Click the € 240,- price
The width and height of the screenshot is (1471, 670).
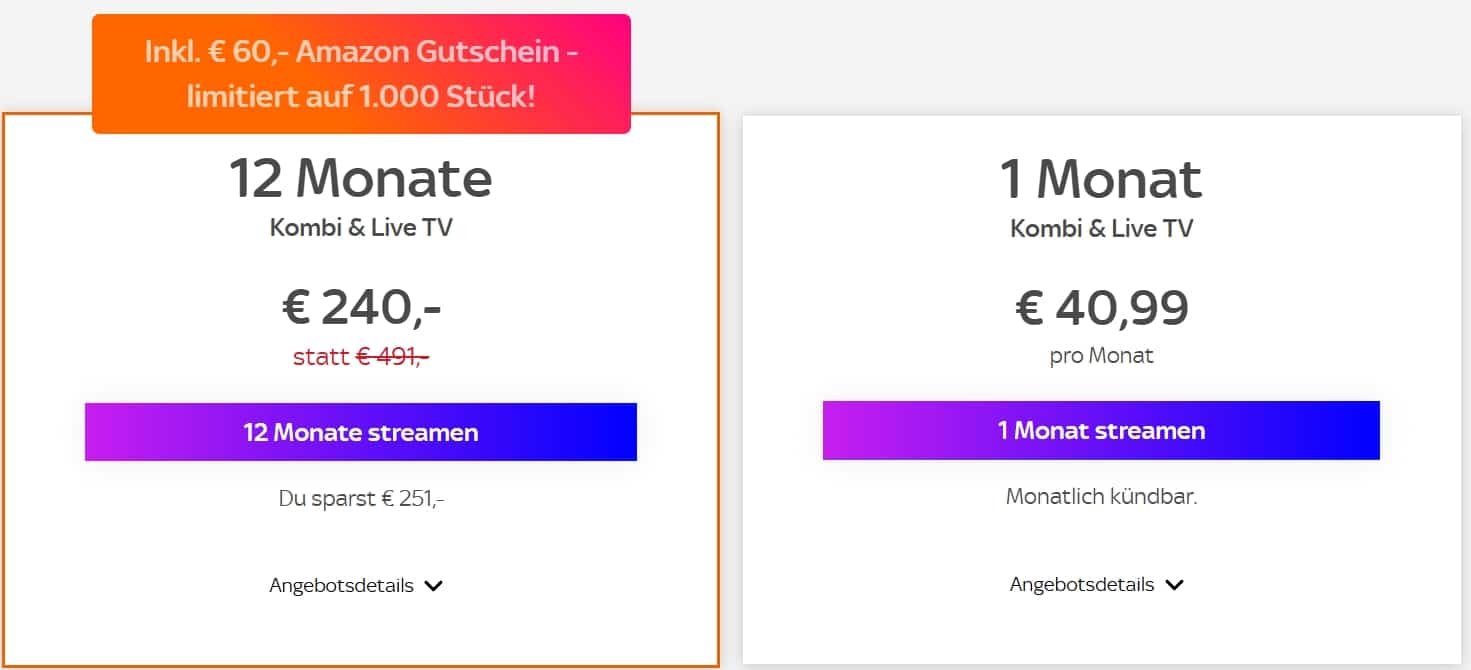coord(361,308)
